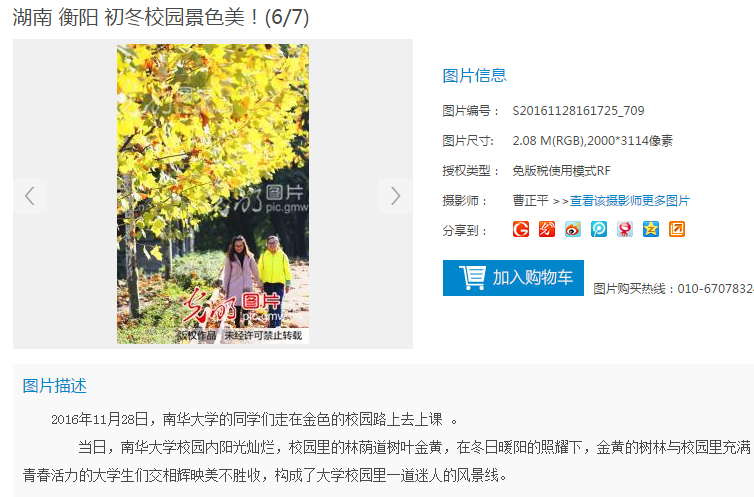Image resolution: width=754 pixels, height=497 pixels.
Task: Click the purchase hotline number 010-6707832
Action: click(x=716, y=288)
